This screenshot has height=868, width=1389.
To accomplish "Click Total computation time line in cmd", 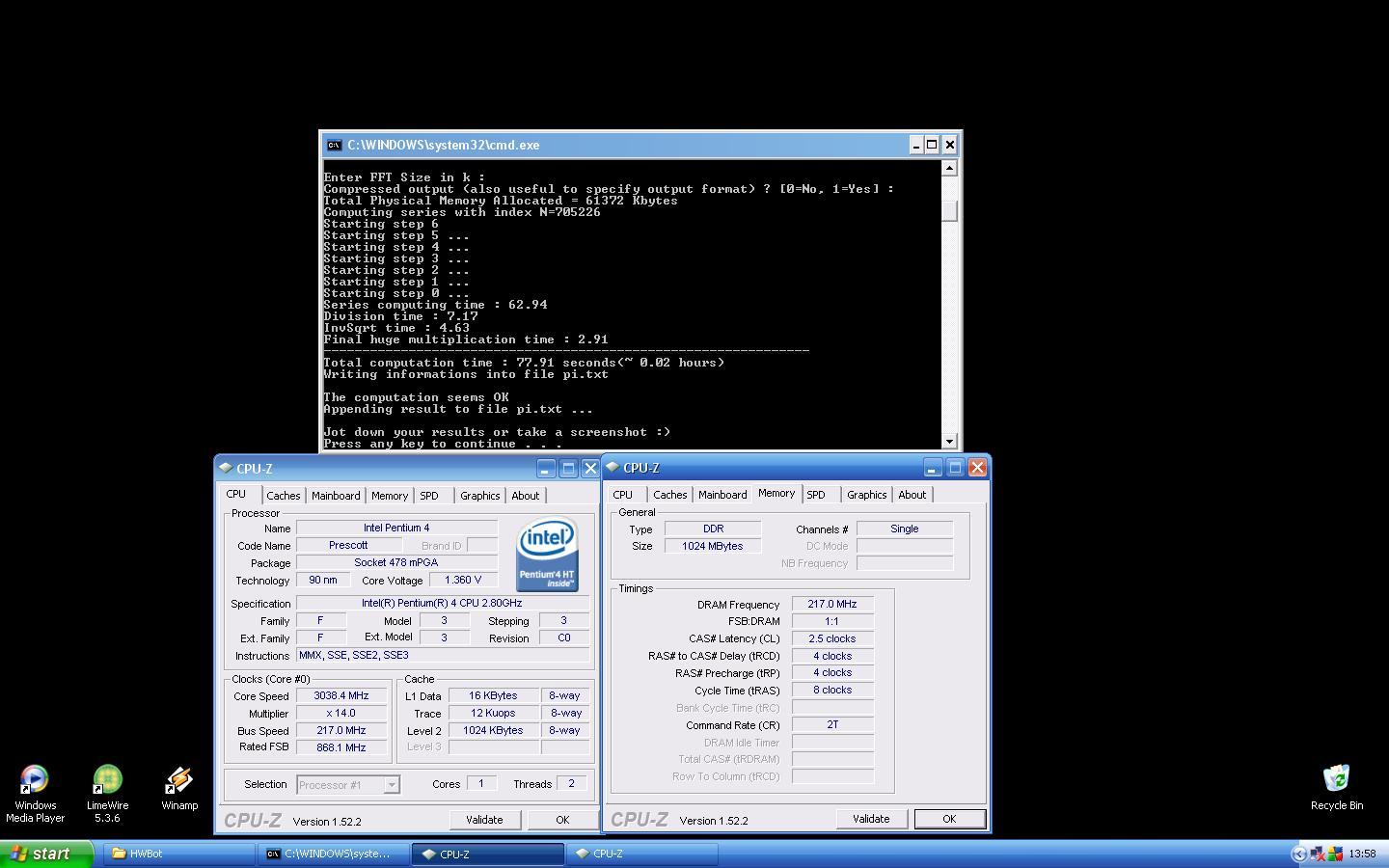I will pyautogui.click(x=524, y=363).
